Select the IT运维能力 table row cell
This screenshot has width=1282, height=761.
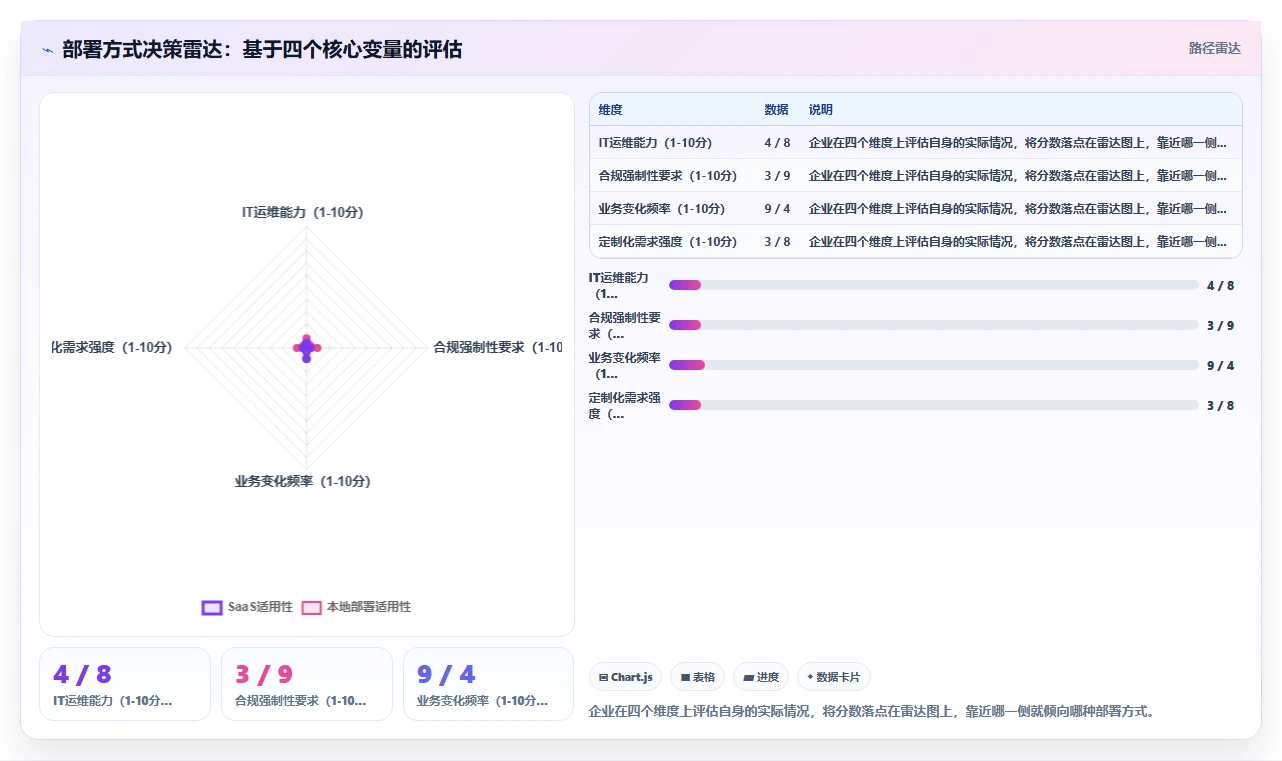655,142
